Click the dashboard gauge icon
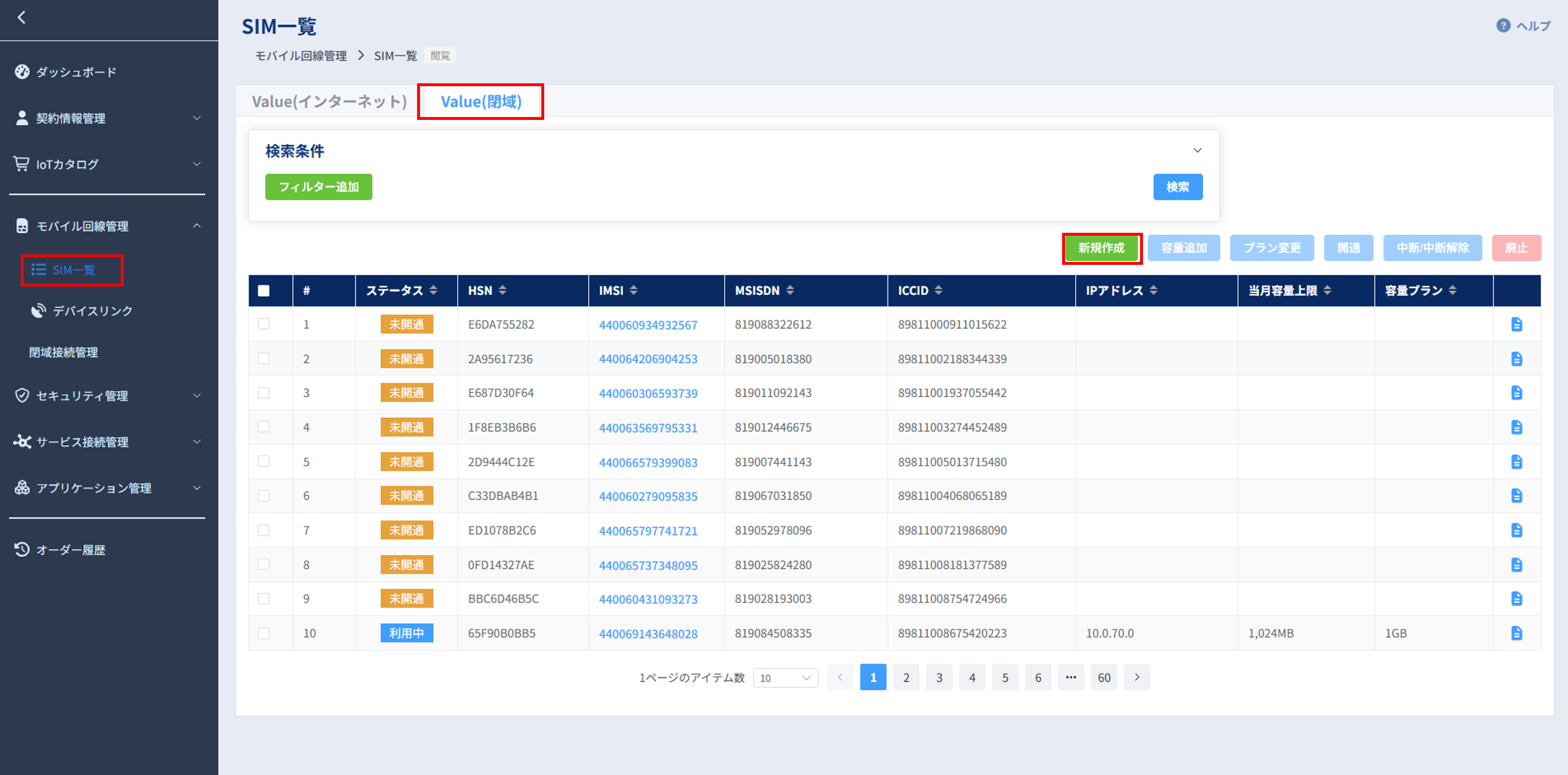The height and width of the screenshot is (775, 1568). coord(22,72)
